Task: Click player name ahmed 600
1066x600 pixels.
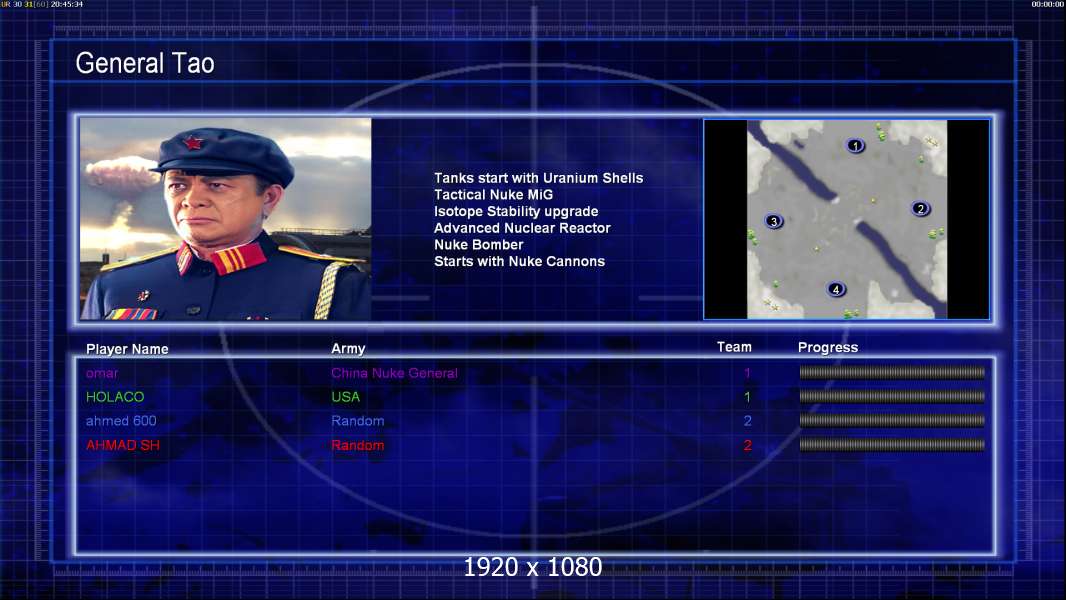Action: pyautogui.click(x=121, y=421)
